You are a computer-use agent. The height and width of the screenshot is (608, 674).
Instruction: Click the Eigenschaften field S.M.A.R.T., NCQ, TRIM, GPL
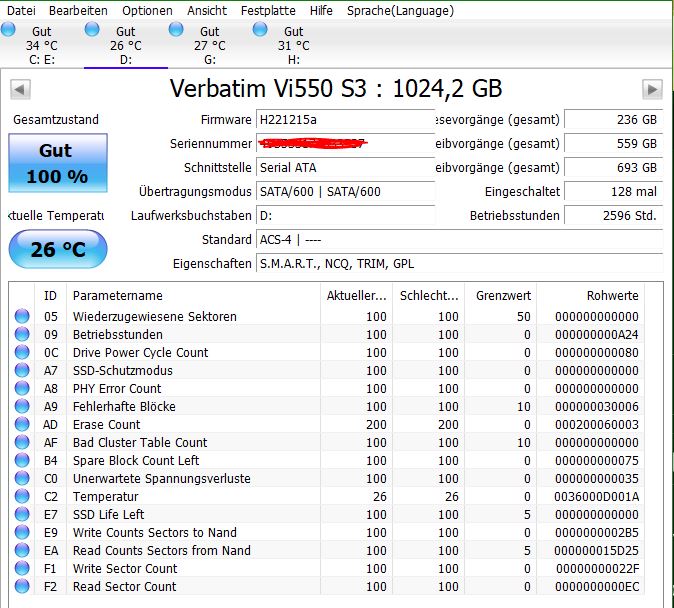[x=460, y=264]
